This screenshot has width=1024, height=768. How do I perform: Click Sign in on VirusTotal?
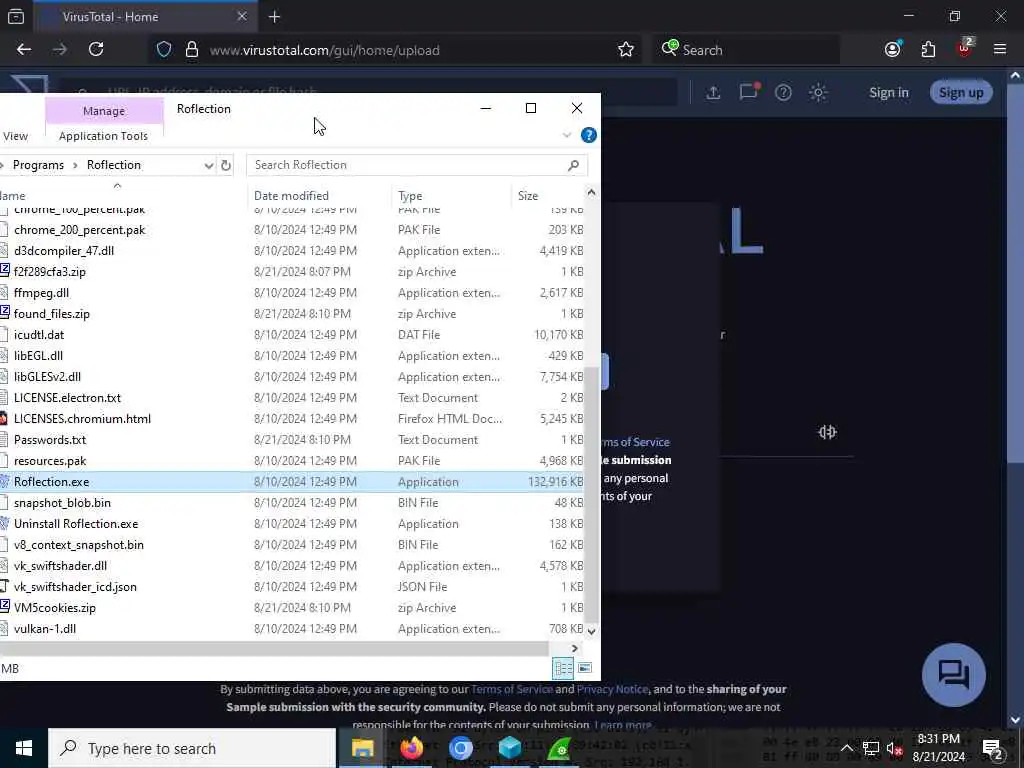tap(888, 93)
